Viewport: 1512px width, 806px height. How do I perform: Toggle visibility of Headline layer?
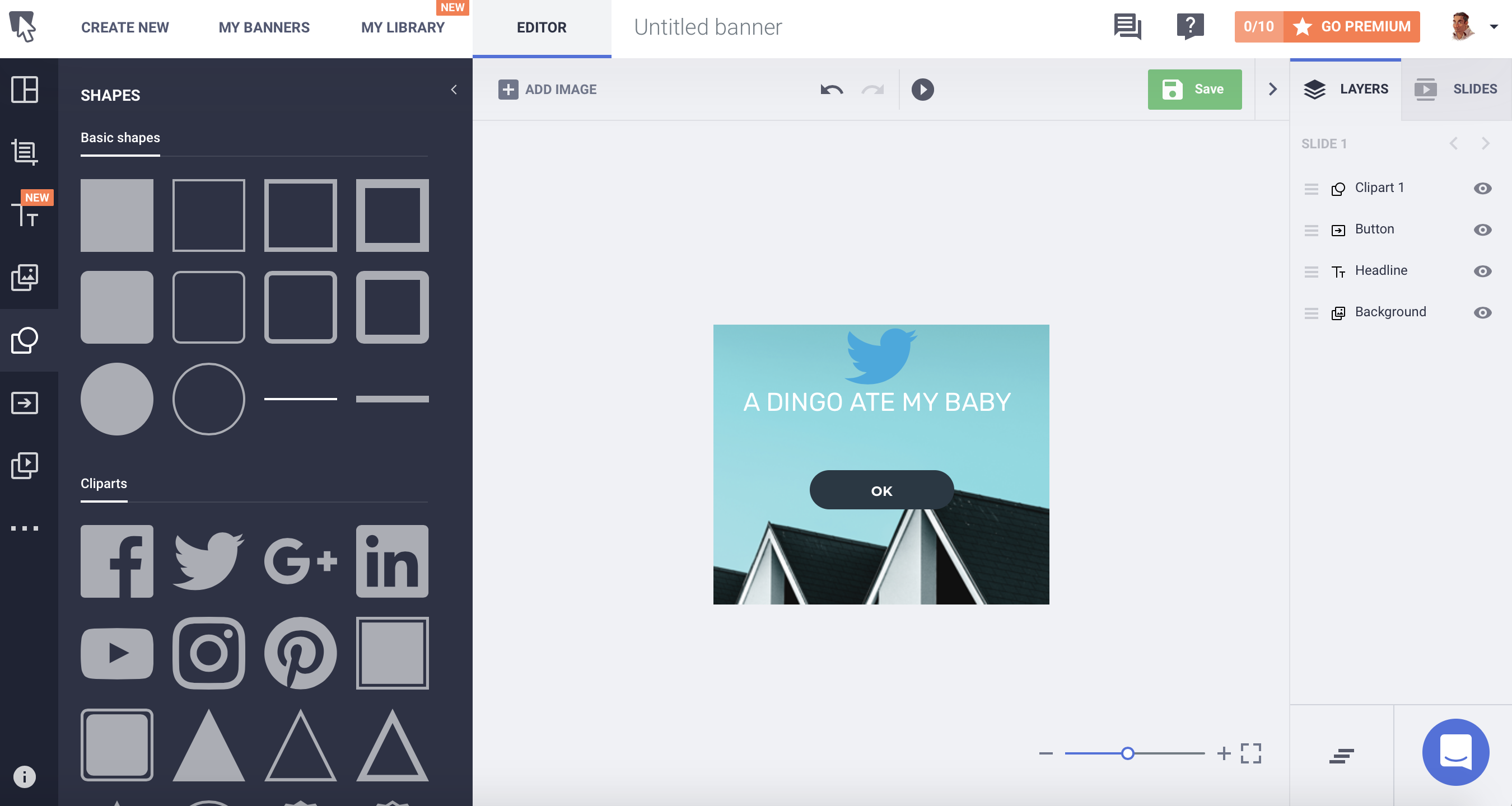click(1482, 271)
